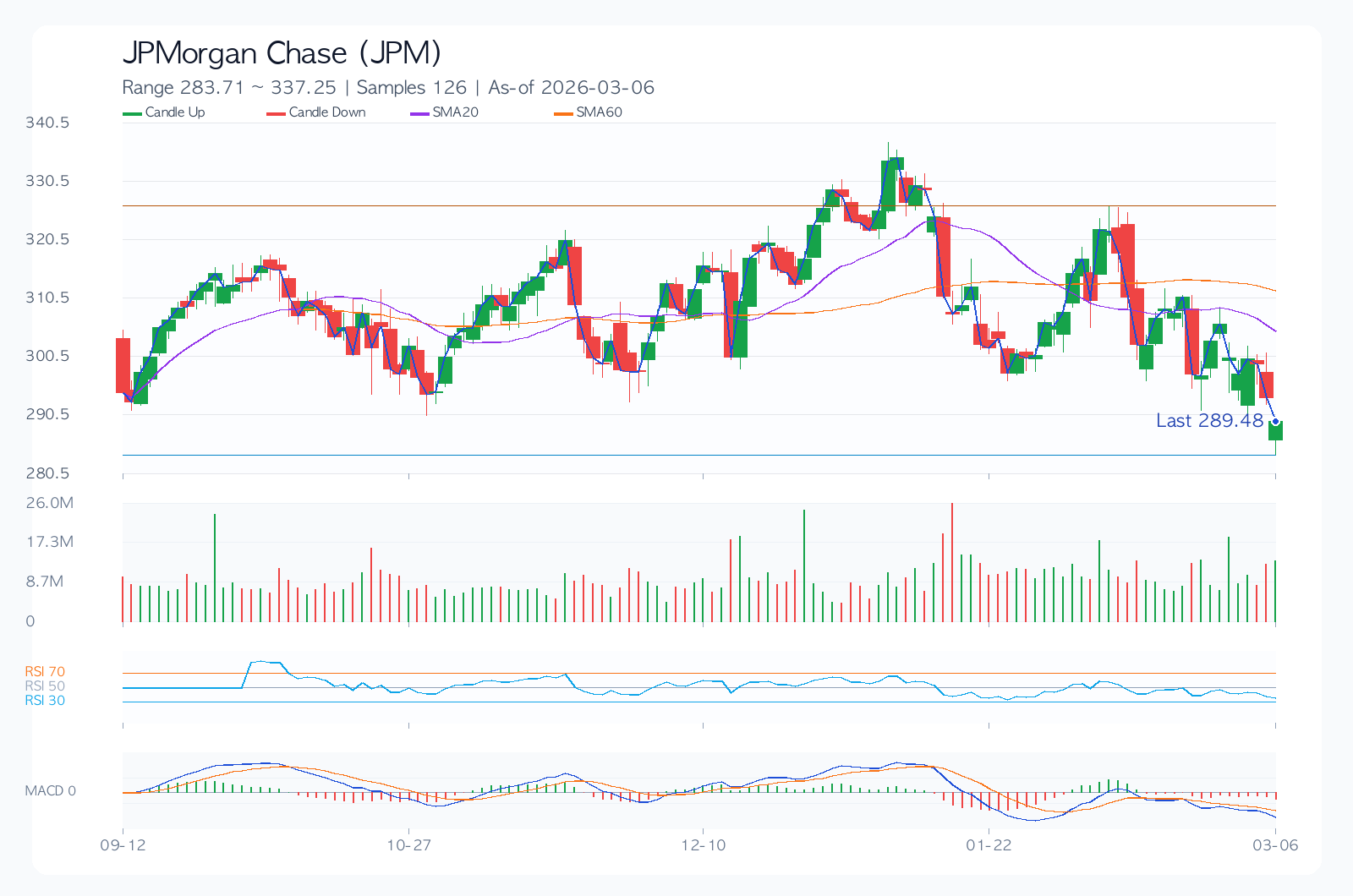
Task: Click the RSI 30 oversold label
Action: click(x=45, y=701)
